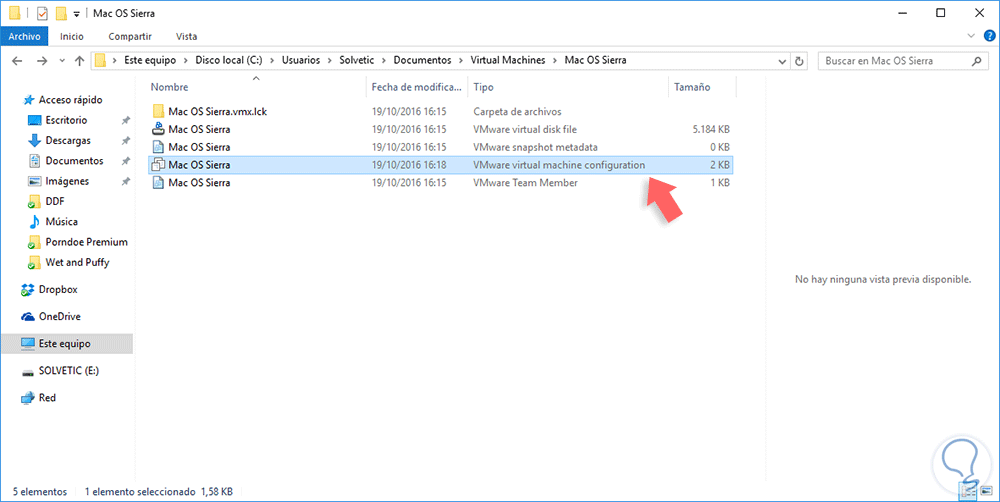Click the New folder quick access icon

(61, 13)
